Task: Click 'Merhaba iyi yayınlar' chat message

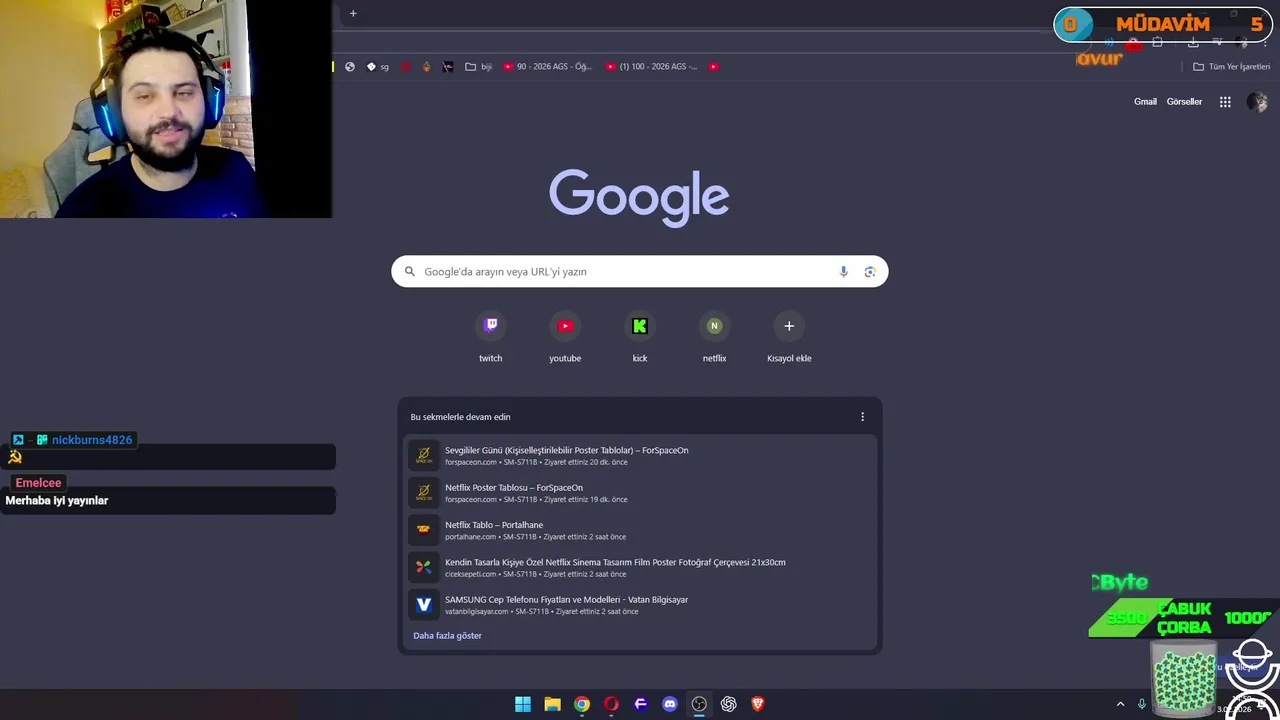Action: (57, 501)
